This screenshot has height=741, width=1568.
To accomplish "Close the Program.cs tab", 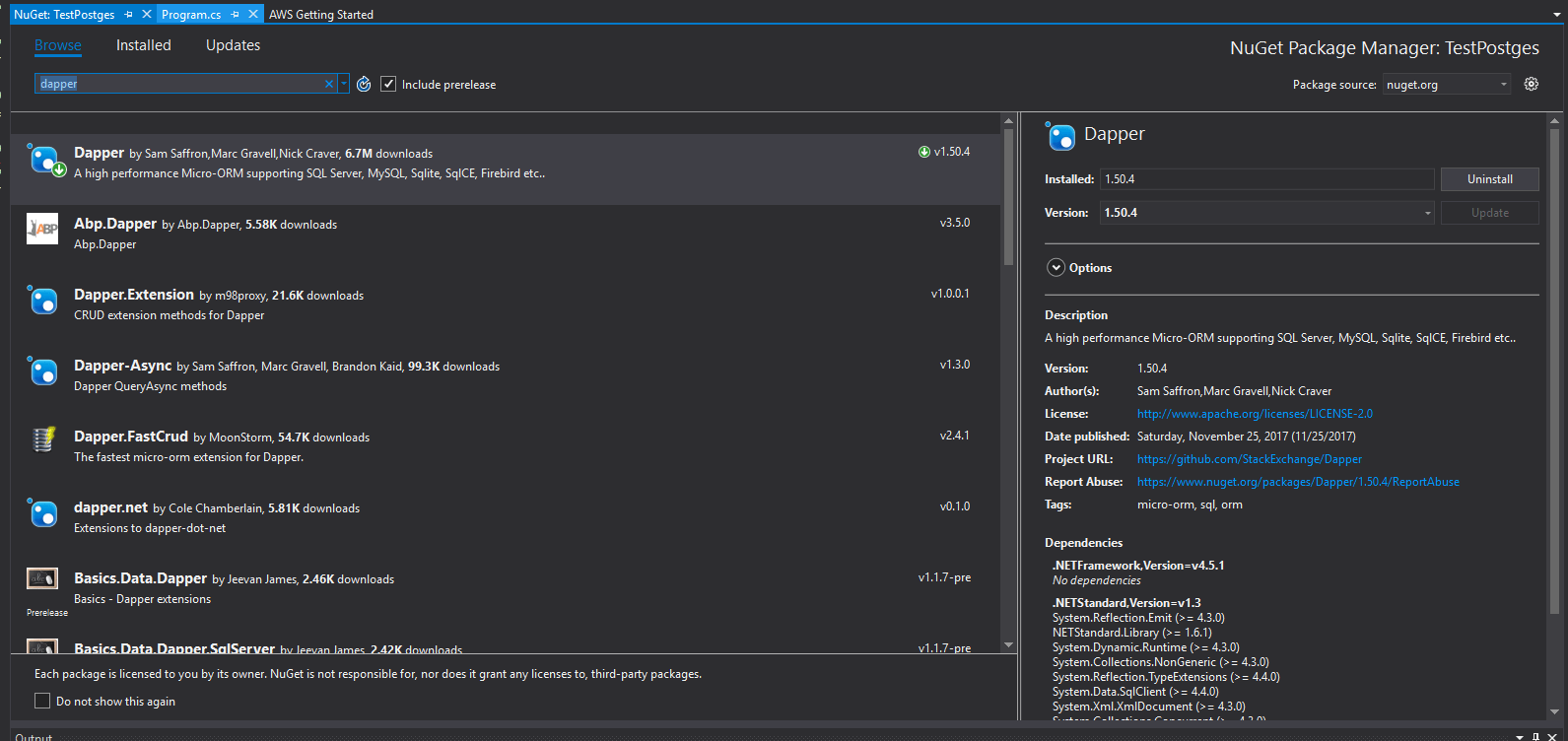I will [253, 14].
